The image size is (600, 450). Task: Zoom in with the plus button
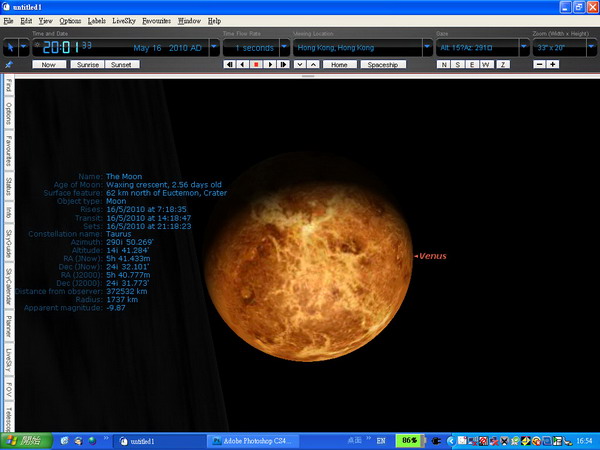pyautogui.click(x=554, y=64)
